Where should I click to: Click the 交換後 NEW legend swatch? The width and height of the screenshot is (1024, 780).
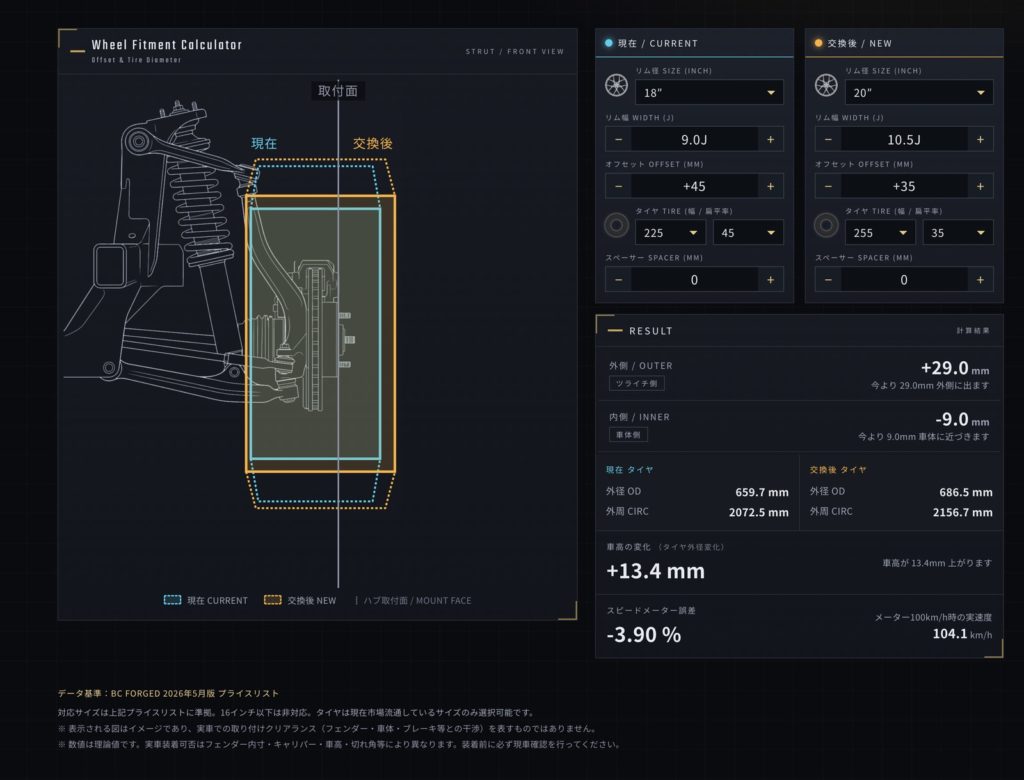(272, 600)
